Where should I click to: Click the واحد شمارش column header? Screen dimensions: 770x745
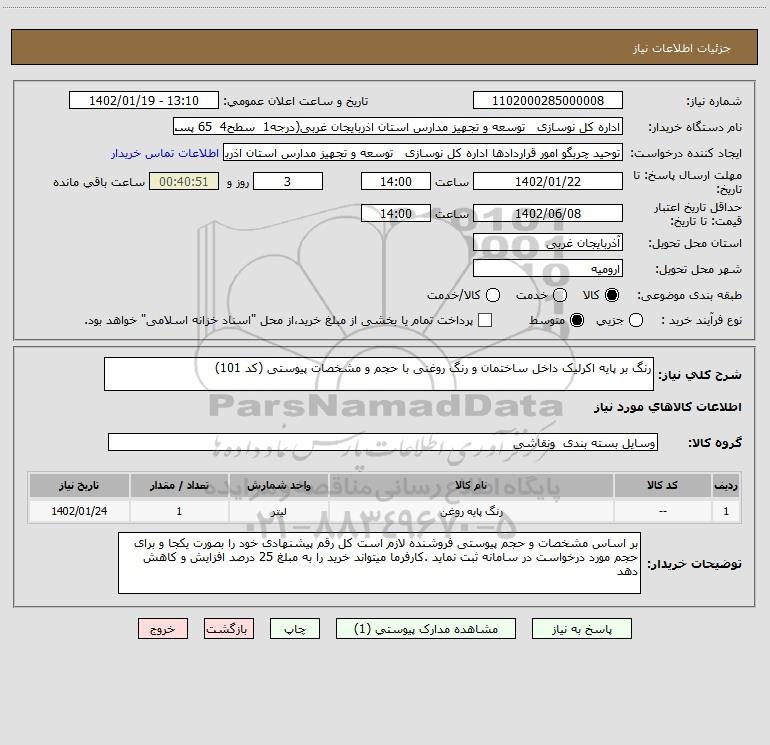click(x=278, y=485)
